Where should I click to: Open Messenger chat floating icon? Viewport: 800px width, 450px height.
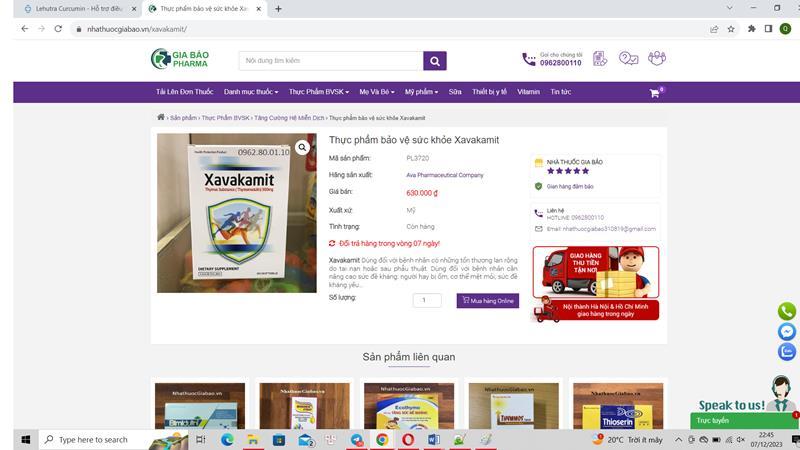[x=787, y=332]
